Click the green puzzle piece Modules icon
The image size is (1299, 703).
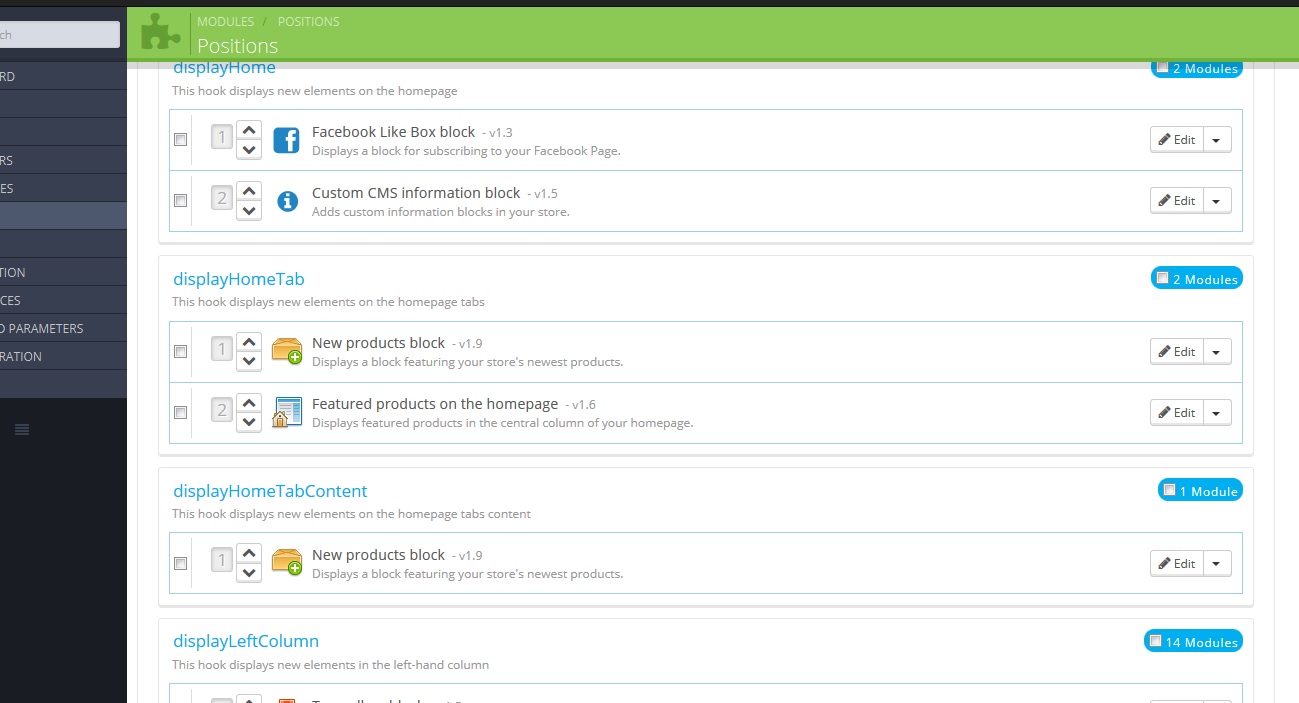tap(162, 31)
